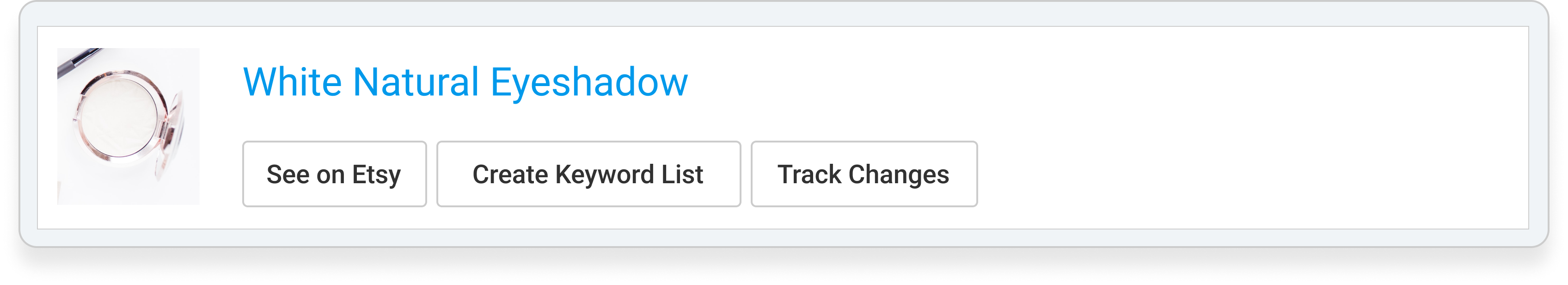Choose See on Etsy beside the thumbnail
Viewport: 1568px width, 285px height.
click(x=334, y=174)
